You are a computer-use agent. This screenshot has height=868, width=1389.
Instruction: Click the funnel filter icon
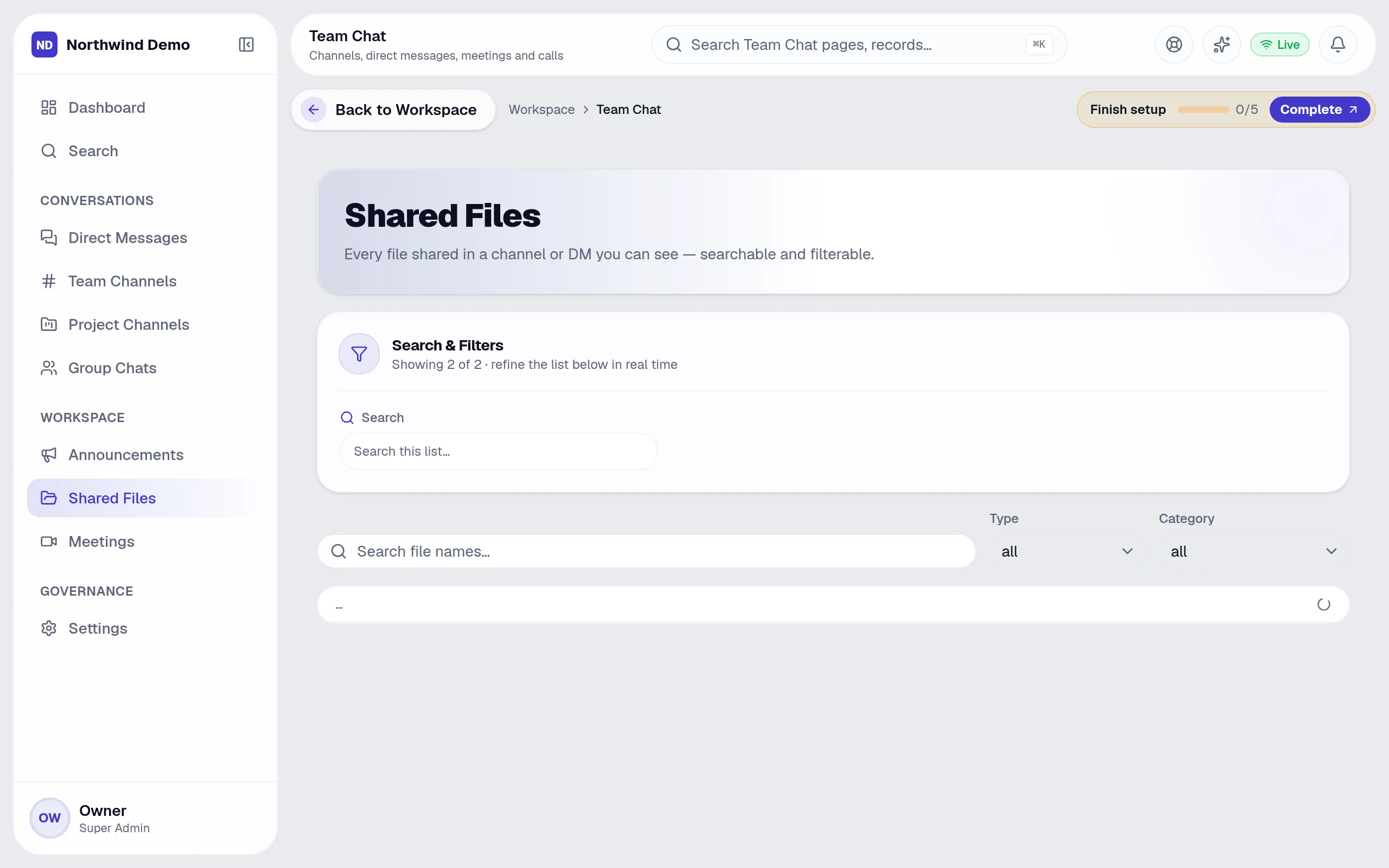pyautogui.click(x=359, y=354)
